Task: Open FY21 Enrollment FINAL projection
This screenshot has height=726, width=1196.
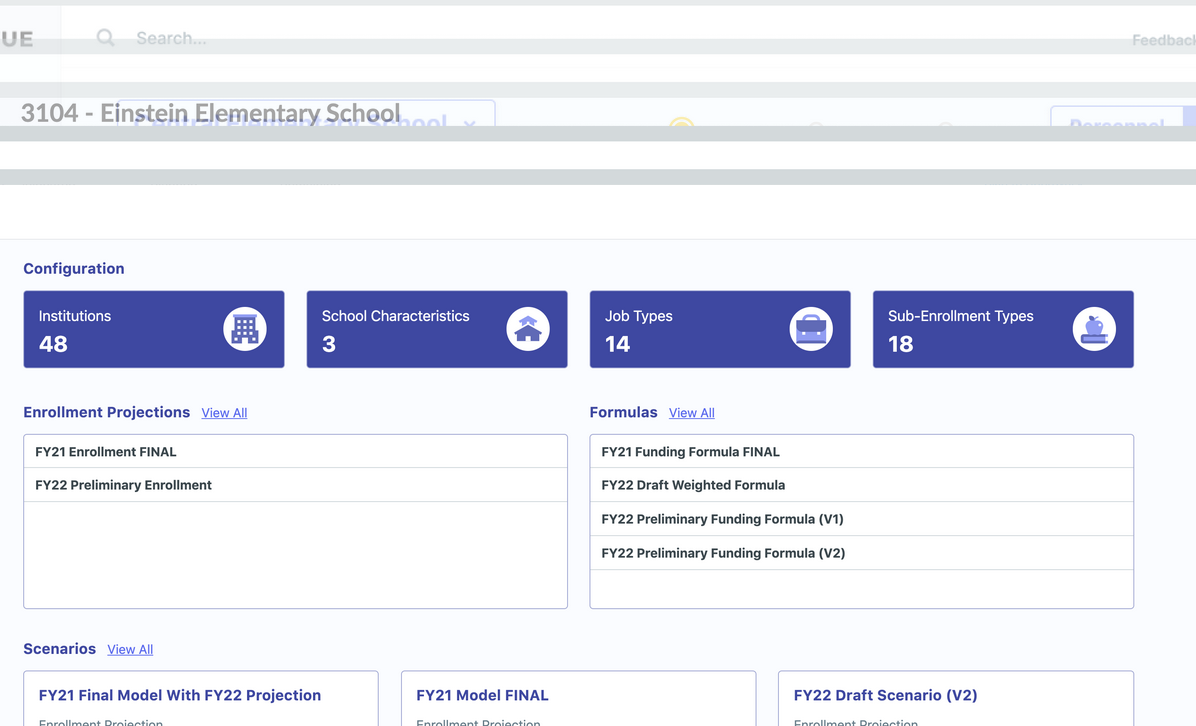Action: 106,452
